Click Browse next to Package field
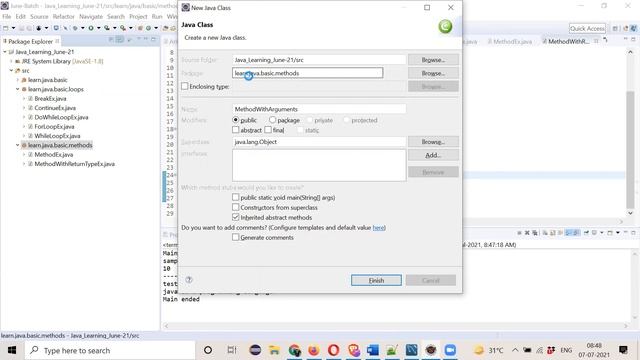The height and width of the screenshot is (360, 640). click(433, 73)
